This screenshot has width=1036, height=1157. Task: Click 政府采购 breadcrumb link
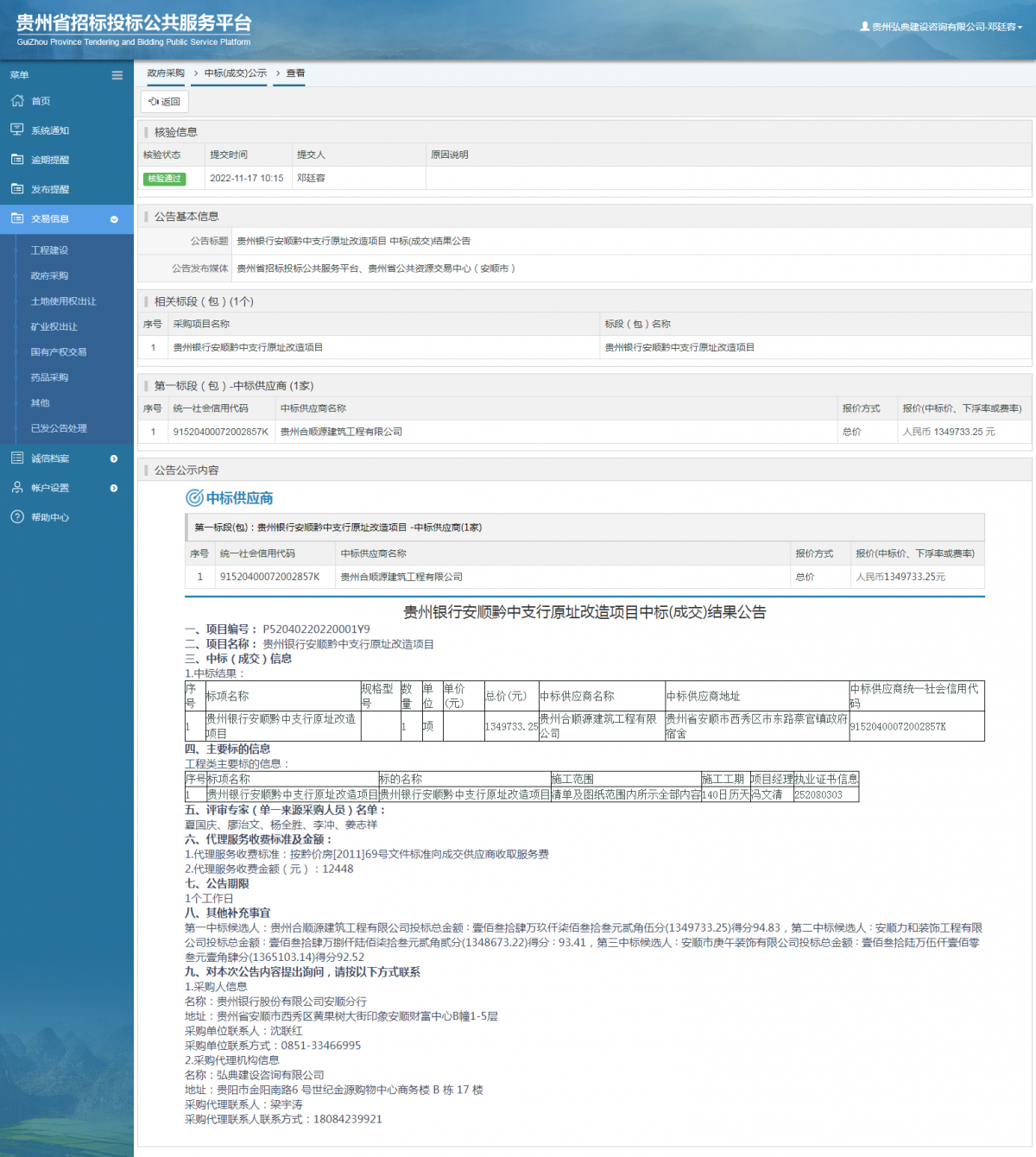point(166,73)
